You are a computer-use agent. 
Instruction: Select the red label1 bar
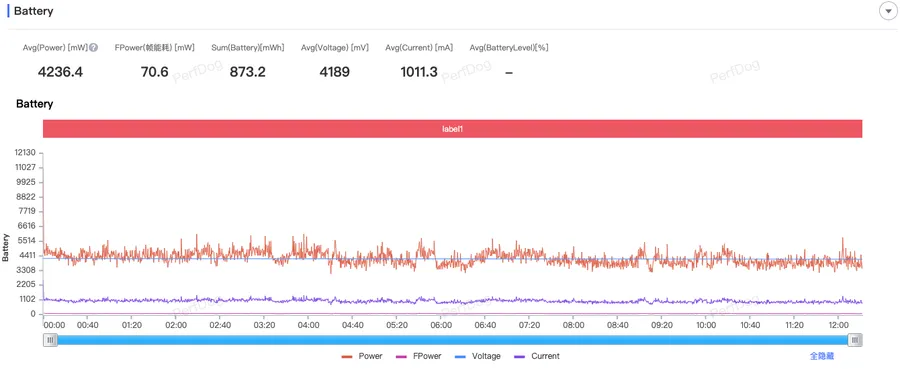pyautogui.click(x=452, y=129)
